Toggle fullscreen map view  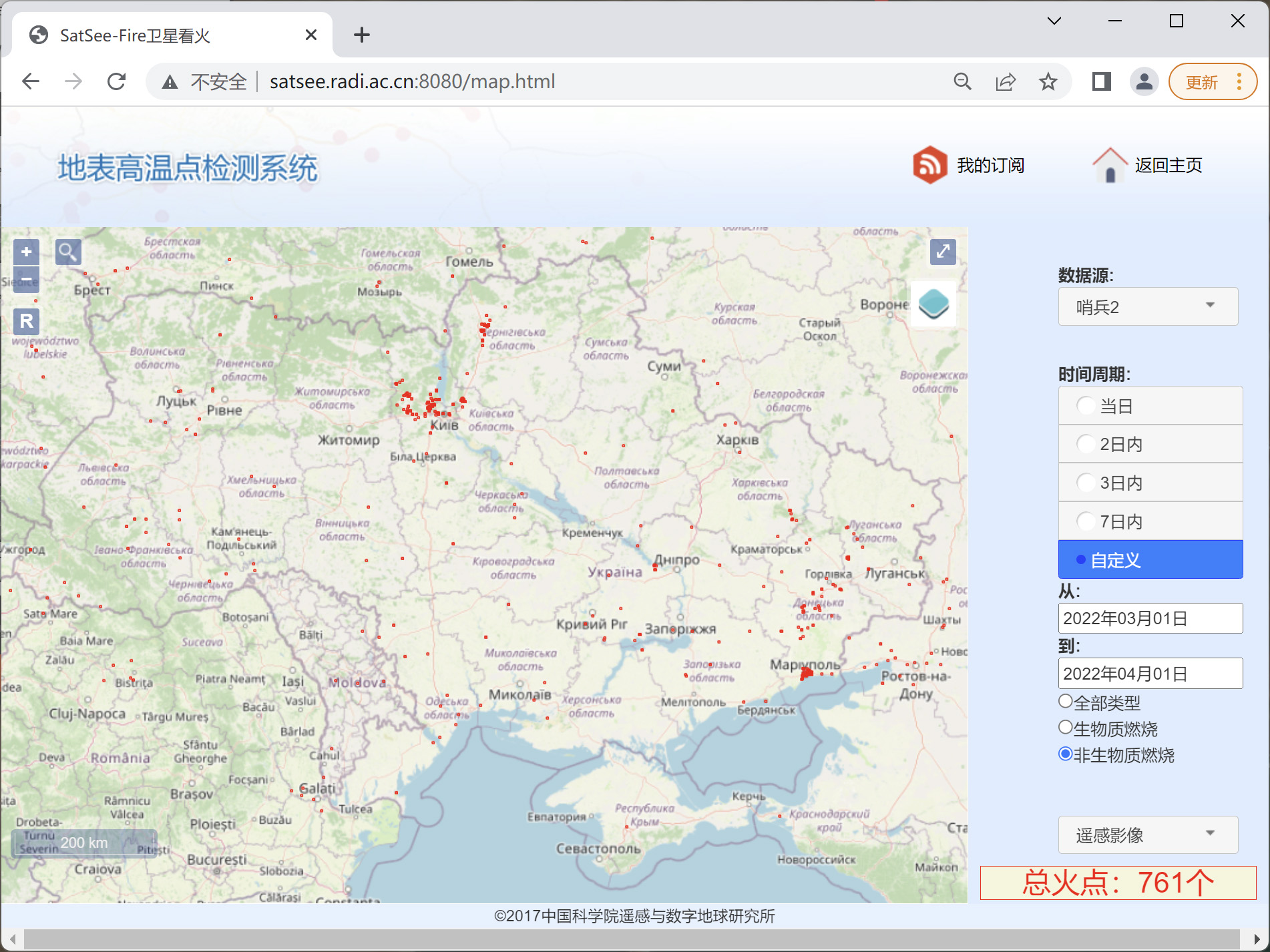tap(943, 252)
